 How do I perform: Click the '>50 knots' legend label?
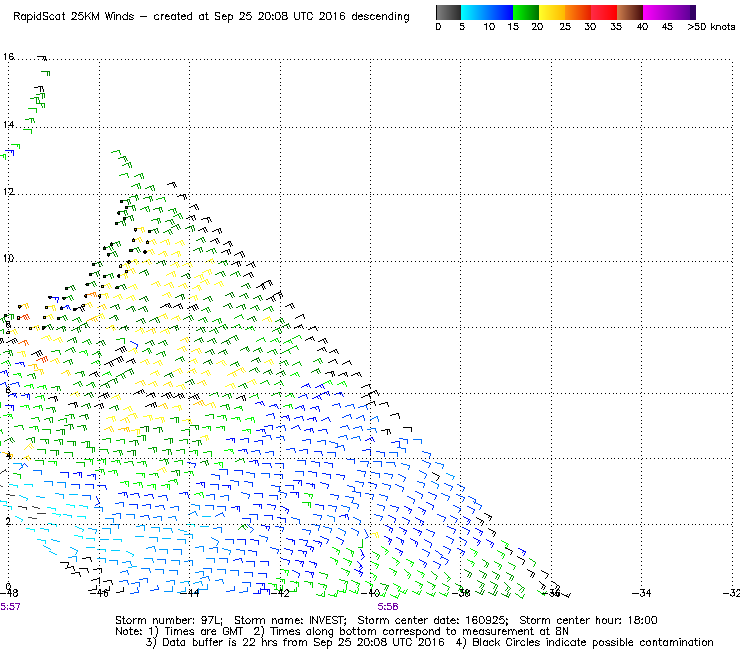click(x=711, y=27)
